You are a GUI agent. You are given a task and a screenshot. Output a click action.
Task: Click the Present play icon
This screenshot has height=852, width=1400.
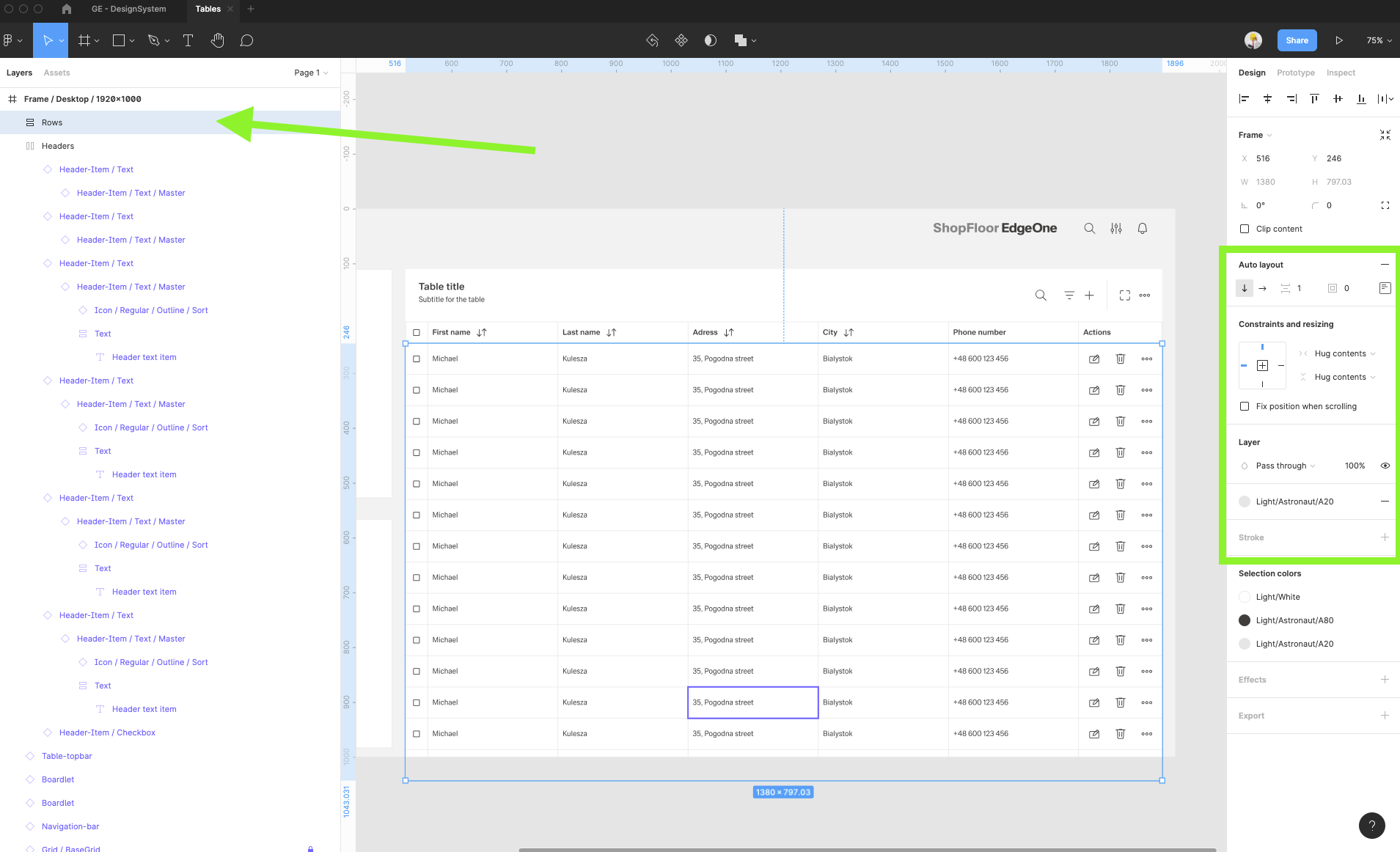pyautogui.click(x=1338, y=40)
